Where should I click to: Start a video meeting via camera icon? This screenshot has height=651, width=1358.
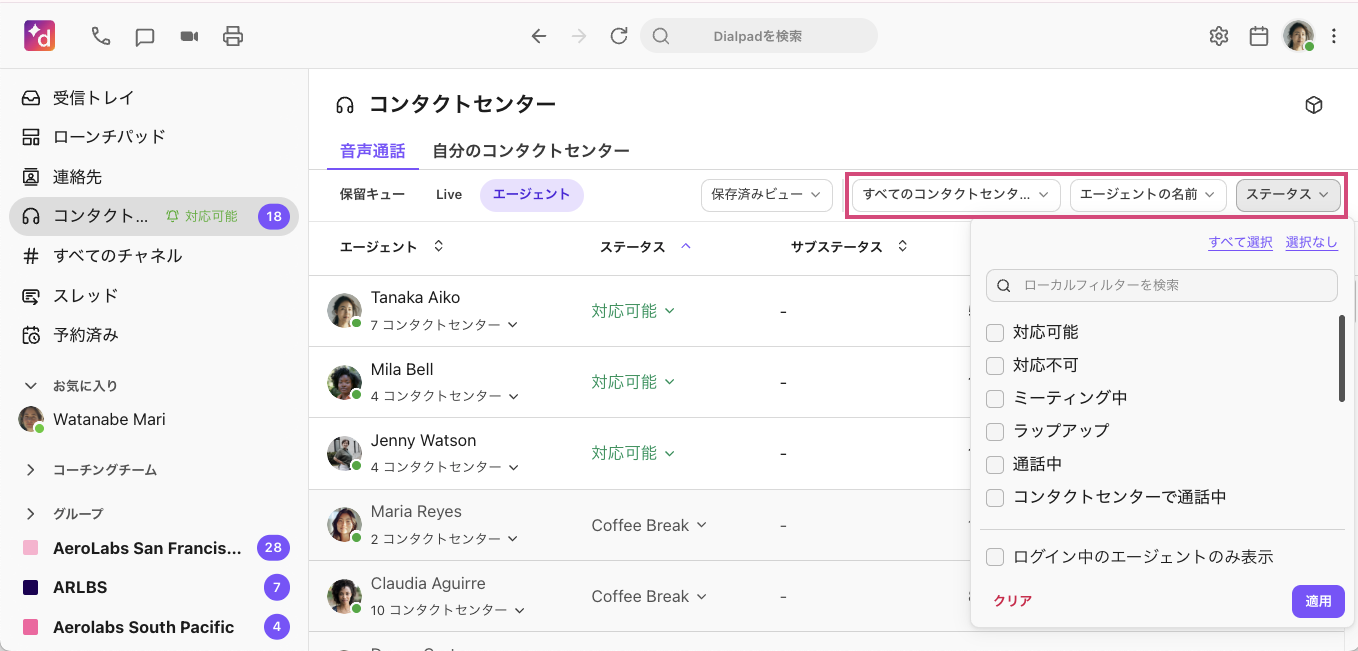click(x=189, y=37)
